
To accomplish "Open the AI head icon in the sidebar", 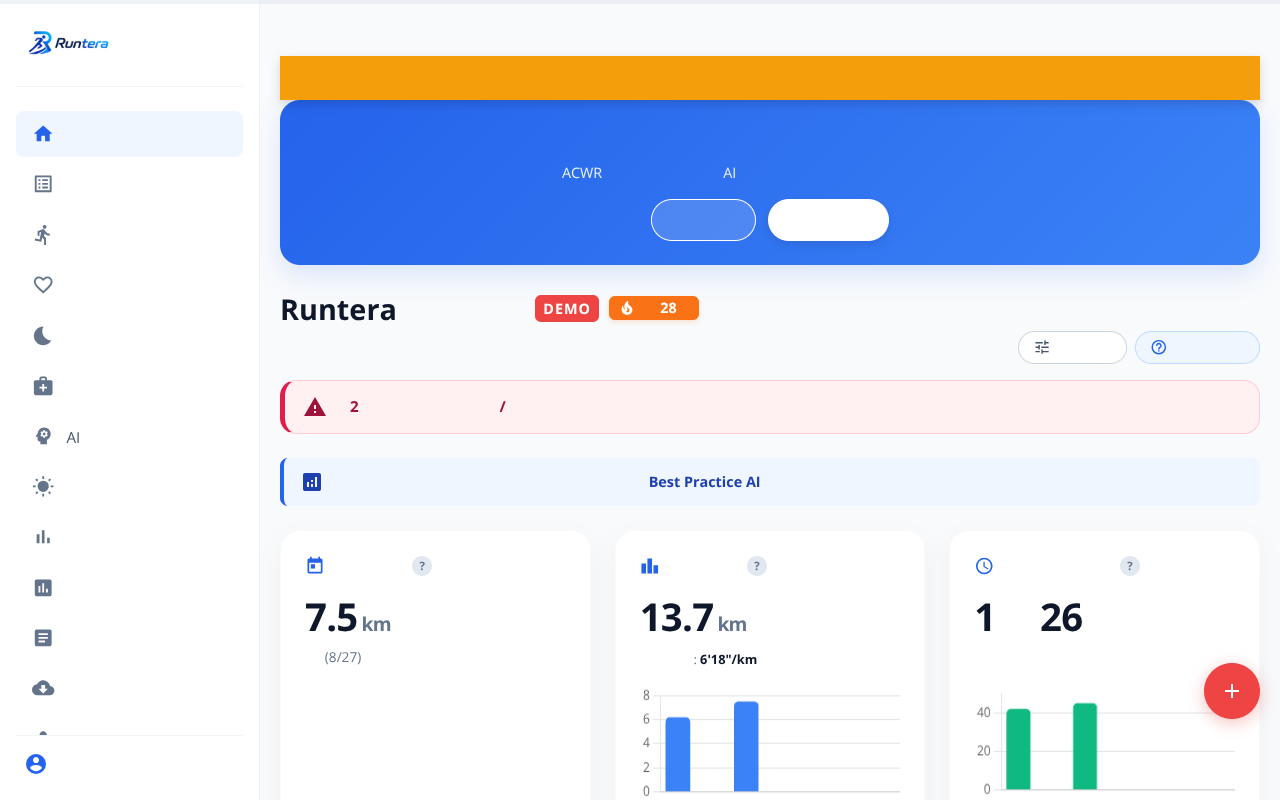I will coord(43,437).
